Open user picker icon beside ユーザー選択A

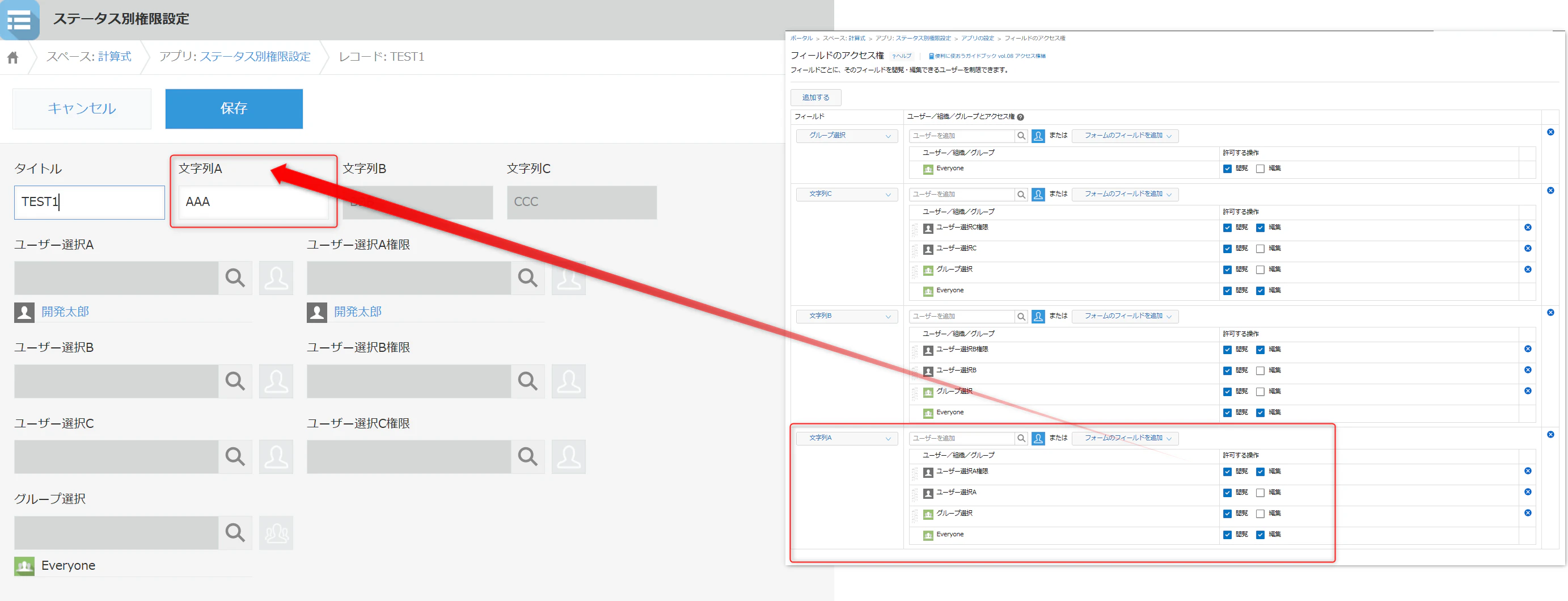click(276, 278)
